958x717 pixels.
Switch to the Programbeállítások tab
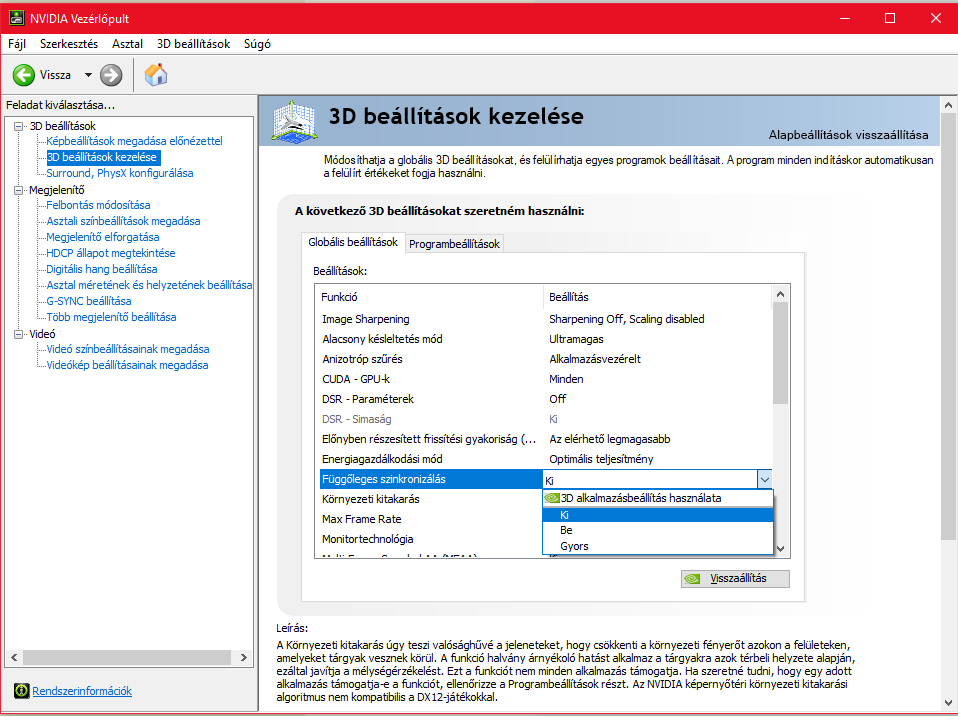(454, 244)
